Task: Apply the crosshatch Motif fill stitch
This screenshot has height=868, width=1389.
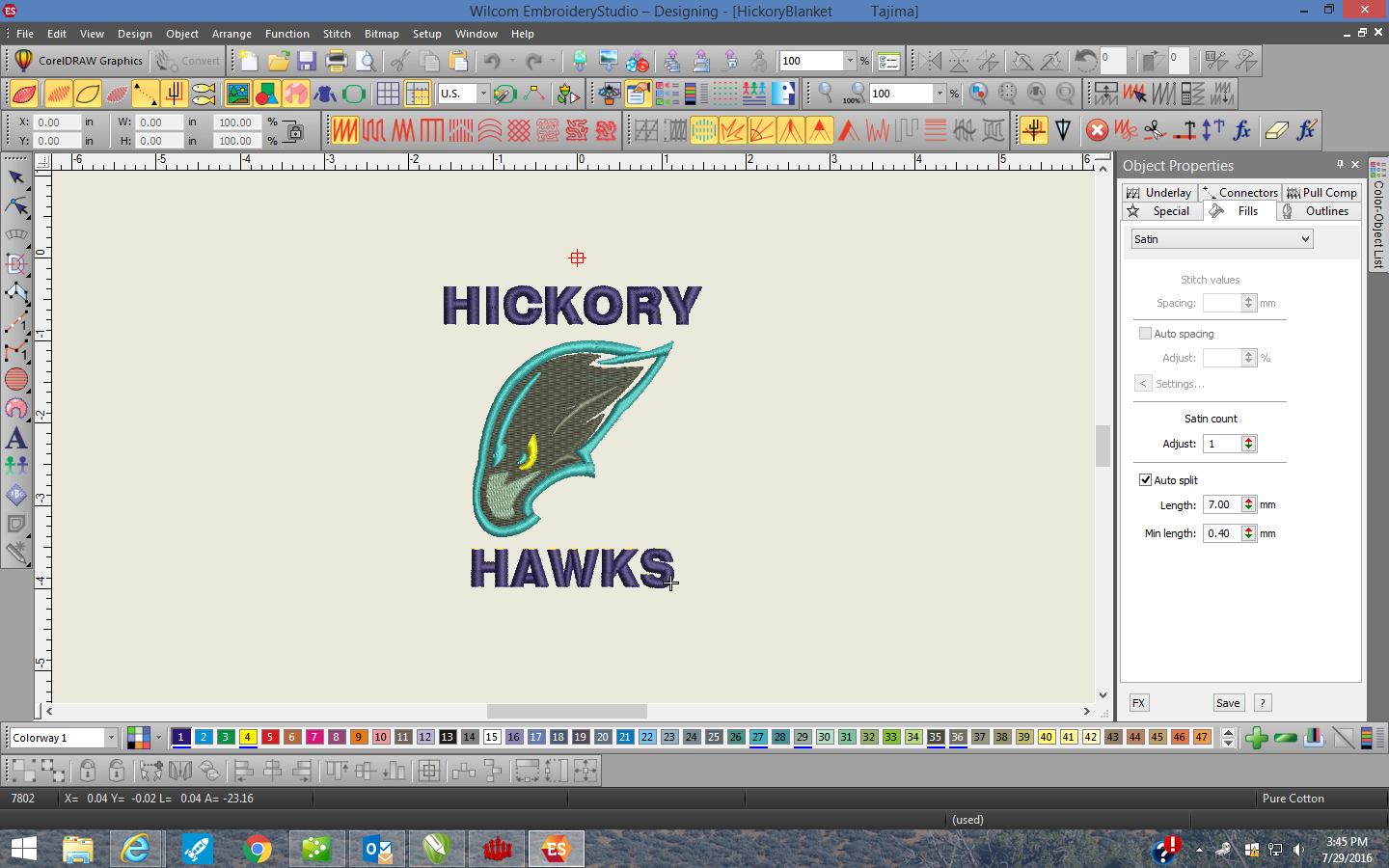Action: pos(519,129)
